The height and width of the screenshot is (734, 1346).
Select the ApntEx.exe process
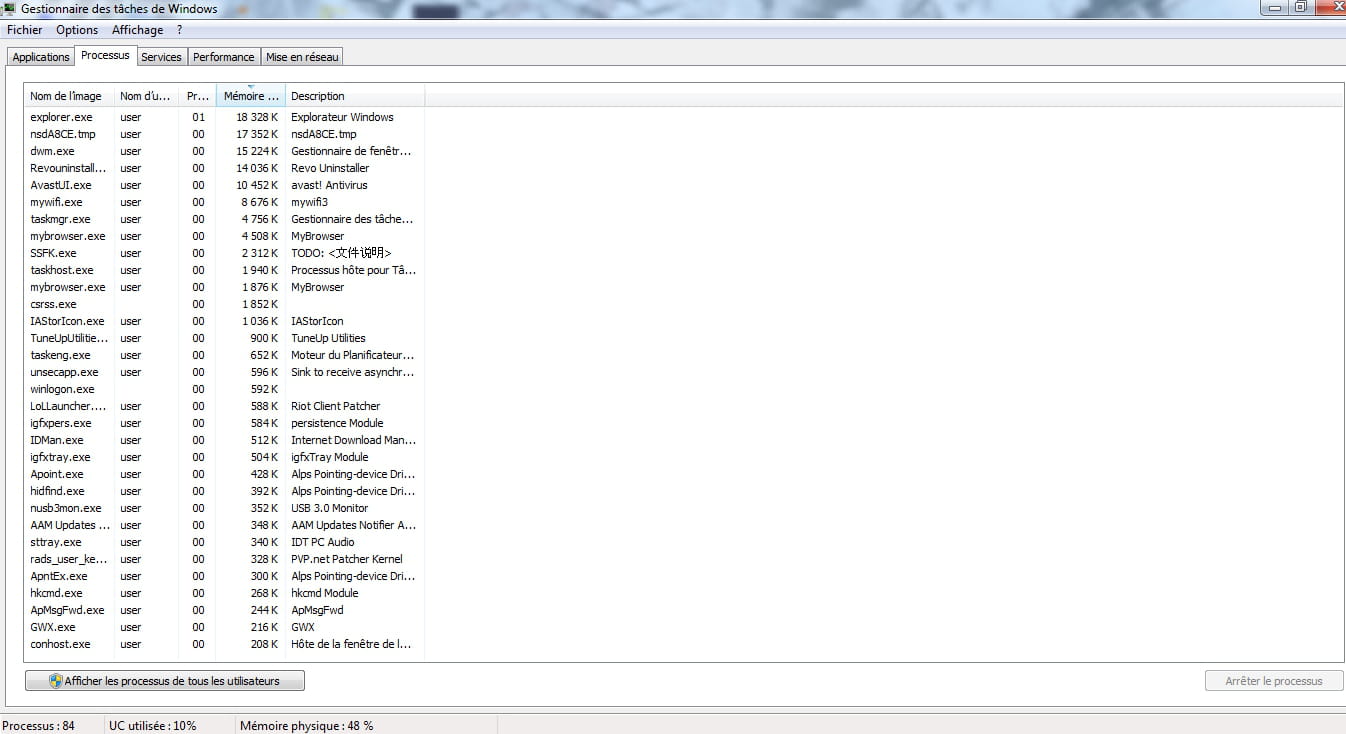tap(225, 576)
